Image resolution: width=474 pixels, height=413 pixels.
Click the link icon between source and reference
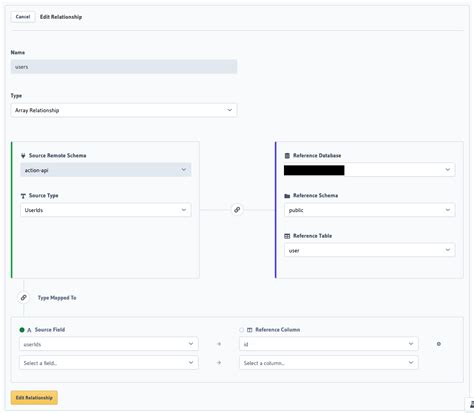point(237,210)
